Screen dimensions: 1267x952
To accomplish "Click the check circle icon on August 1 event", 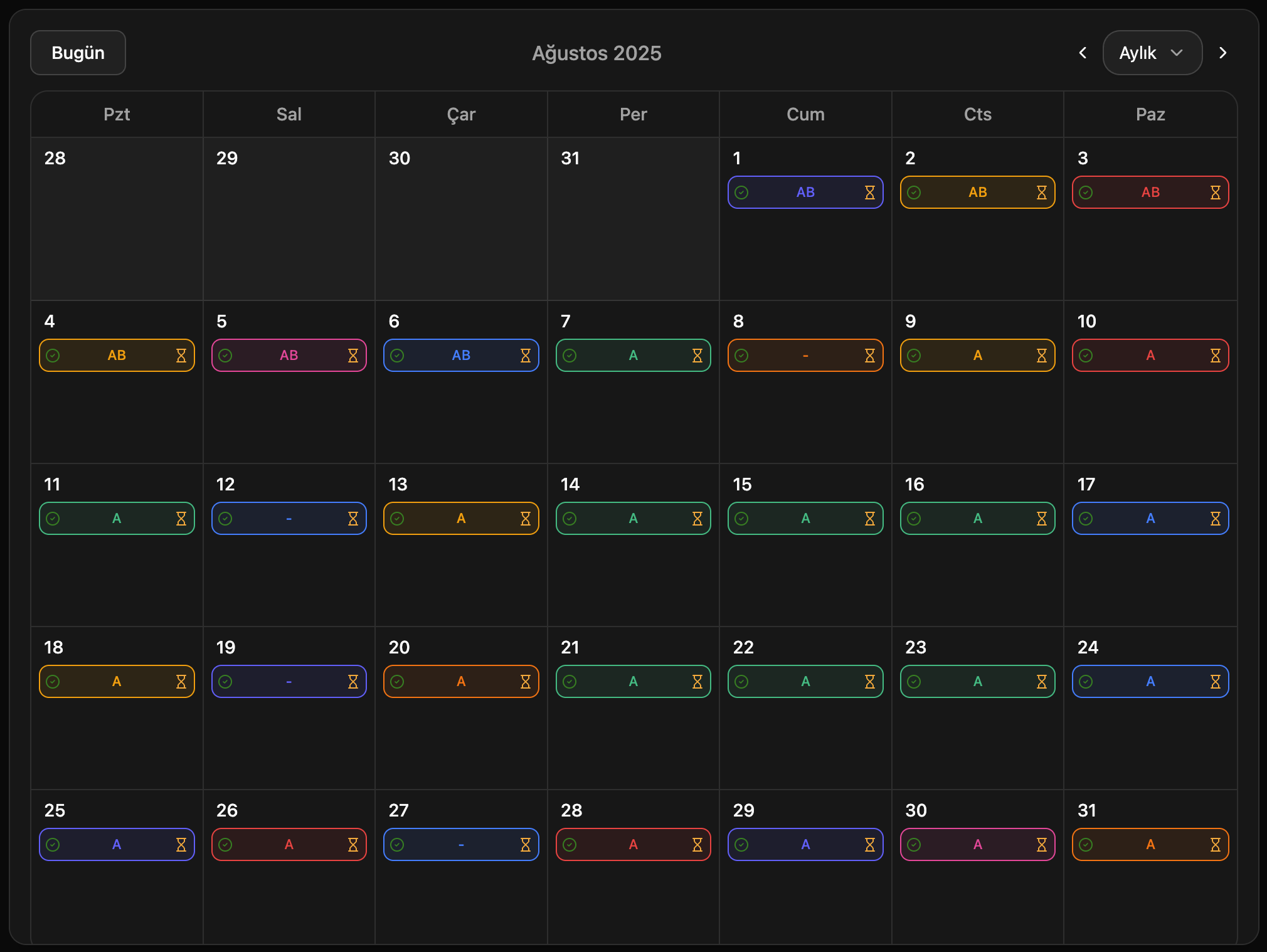I will pyautogui.click(x=741, y=193).
